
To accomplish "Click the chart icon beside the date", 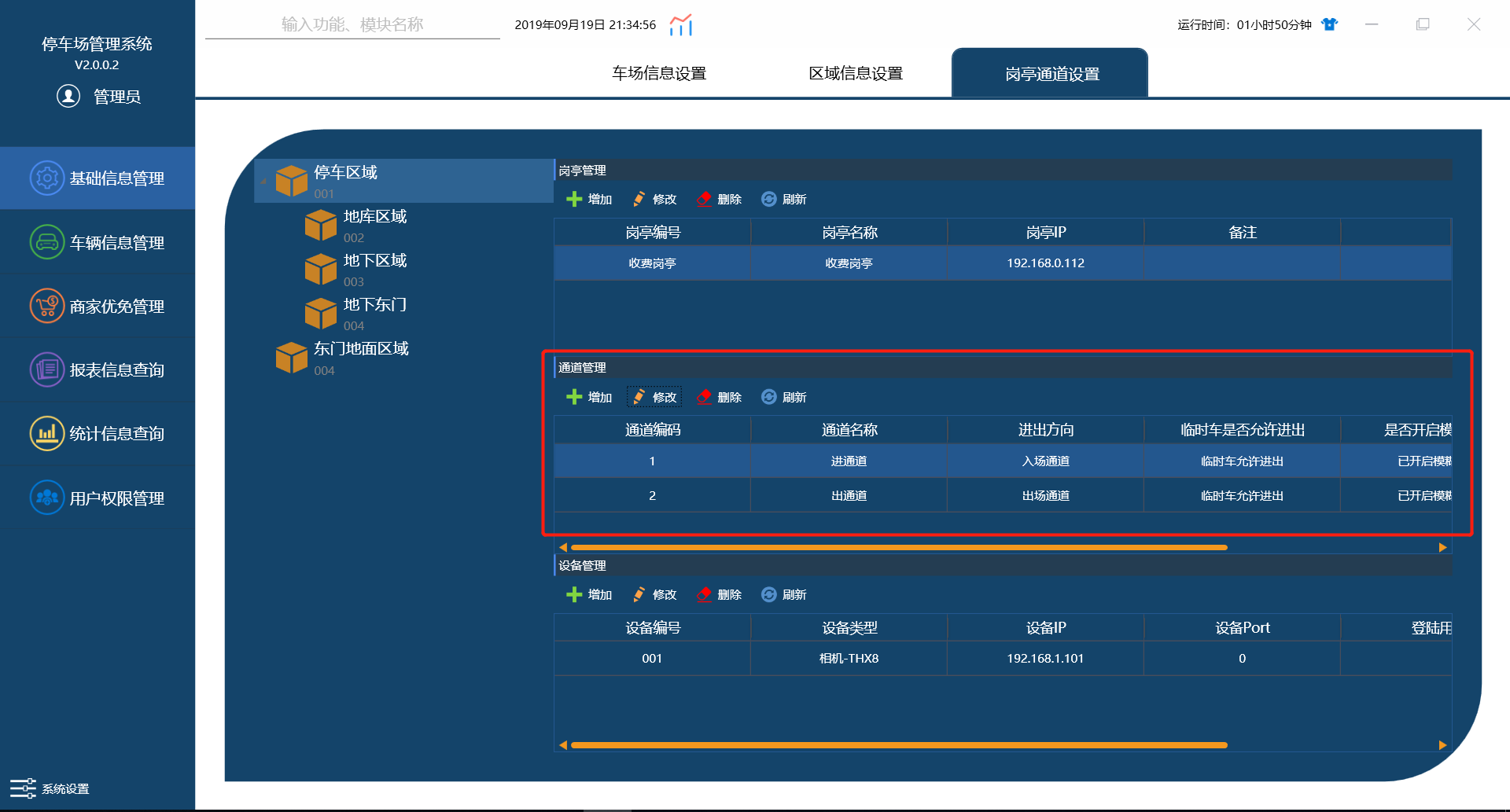I will [x=681, y=24].
